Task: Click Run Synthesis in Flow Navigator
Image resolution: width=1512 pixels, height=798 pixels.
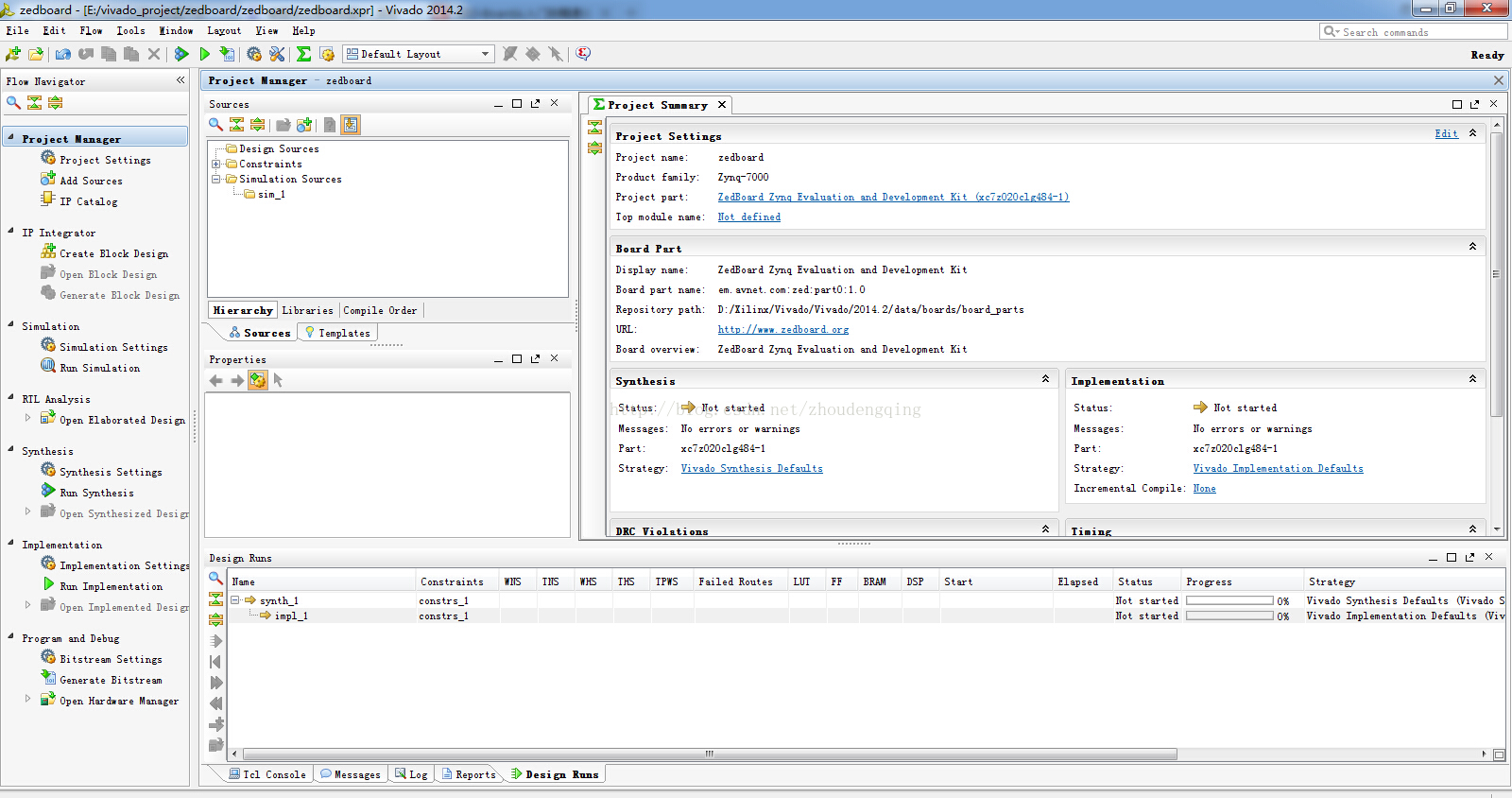Action: click(x=96, y=493)
